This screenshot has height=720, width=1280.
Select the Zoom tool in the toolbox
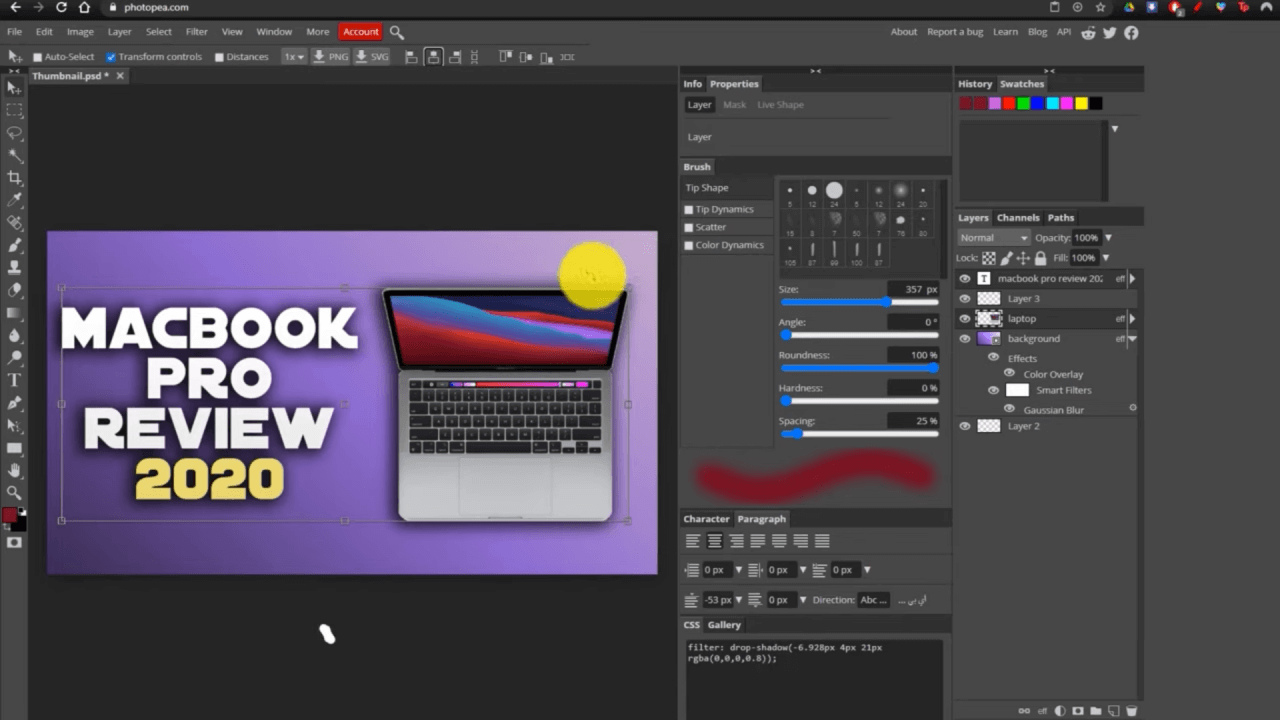pyautogui.click(x=15, y=492)
